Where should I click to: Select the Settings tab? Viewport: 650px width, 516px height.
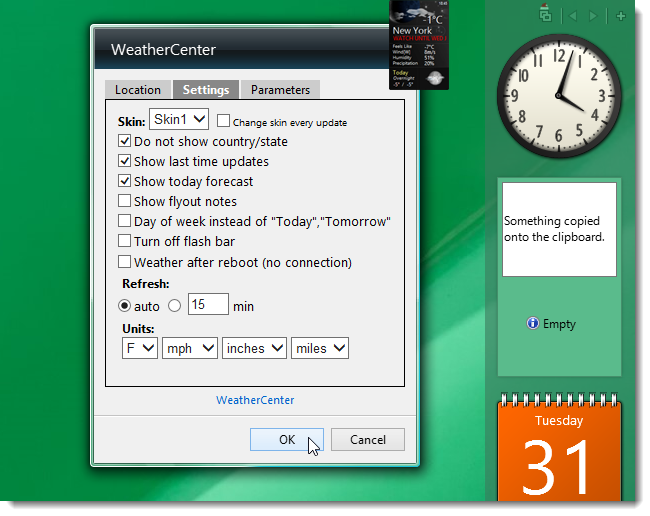[x=206, y=90]
